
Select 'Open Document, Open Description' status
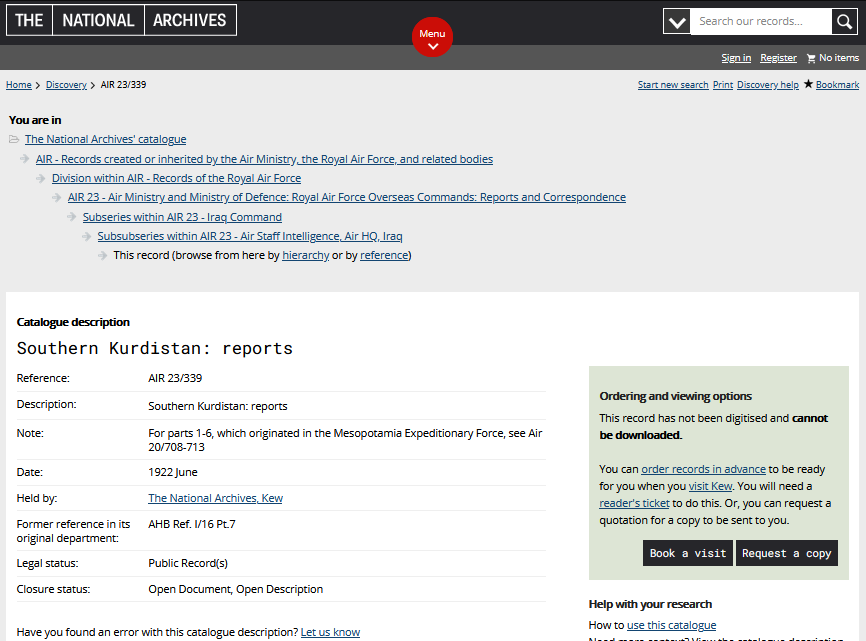tap(235, 589)
